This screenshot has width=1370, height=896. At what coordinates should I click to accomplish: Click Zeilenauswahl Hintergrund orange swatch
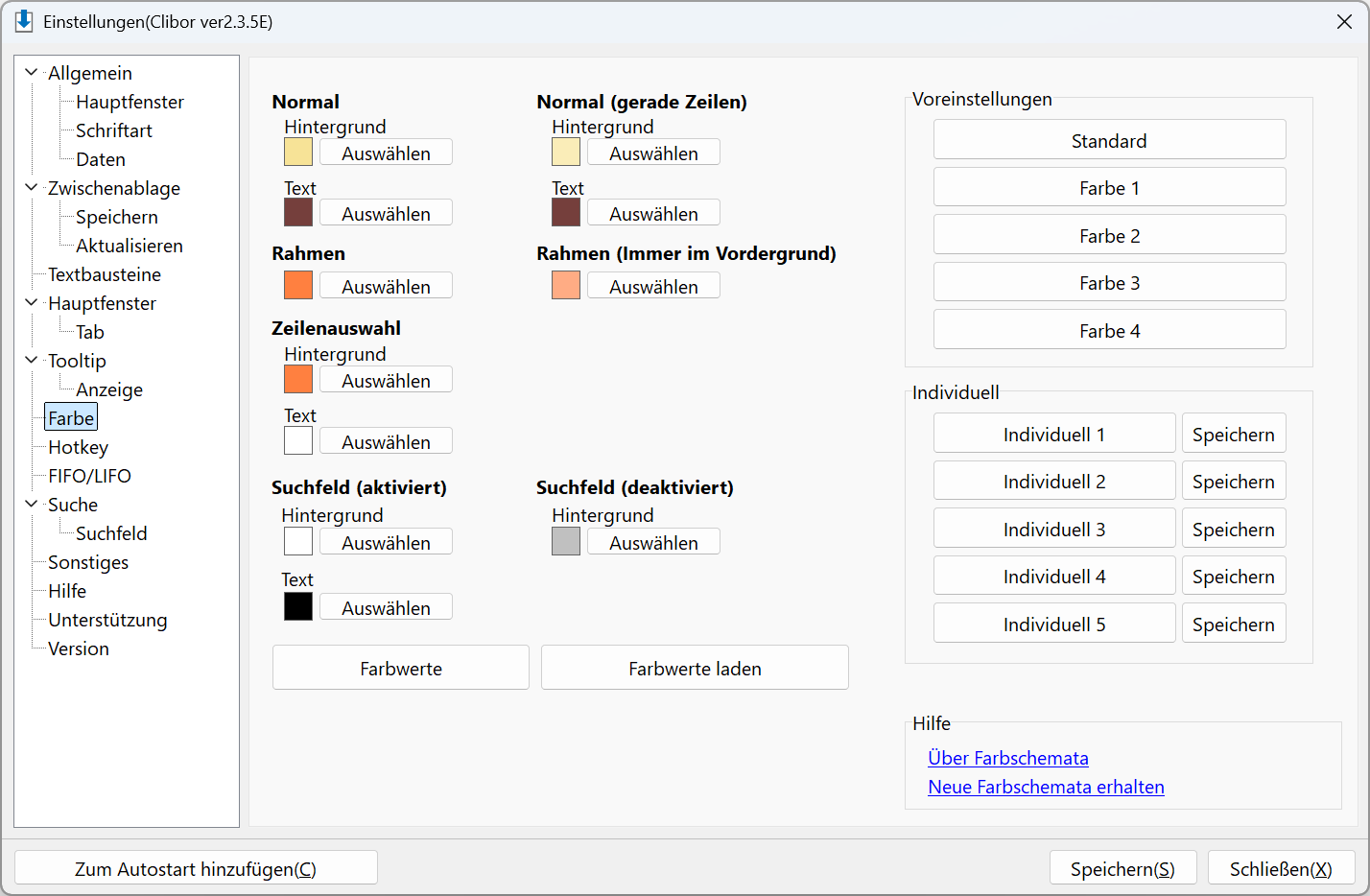[298, 379]
